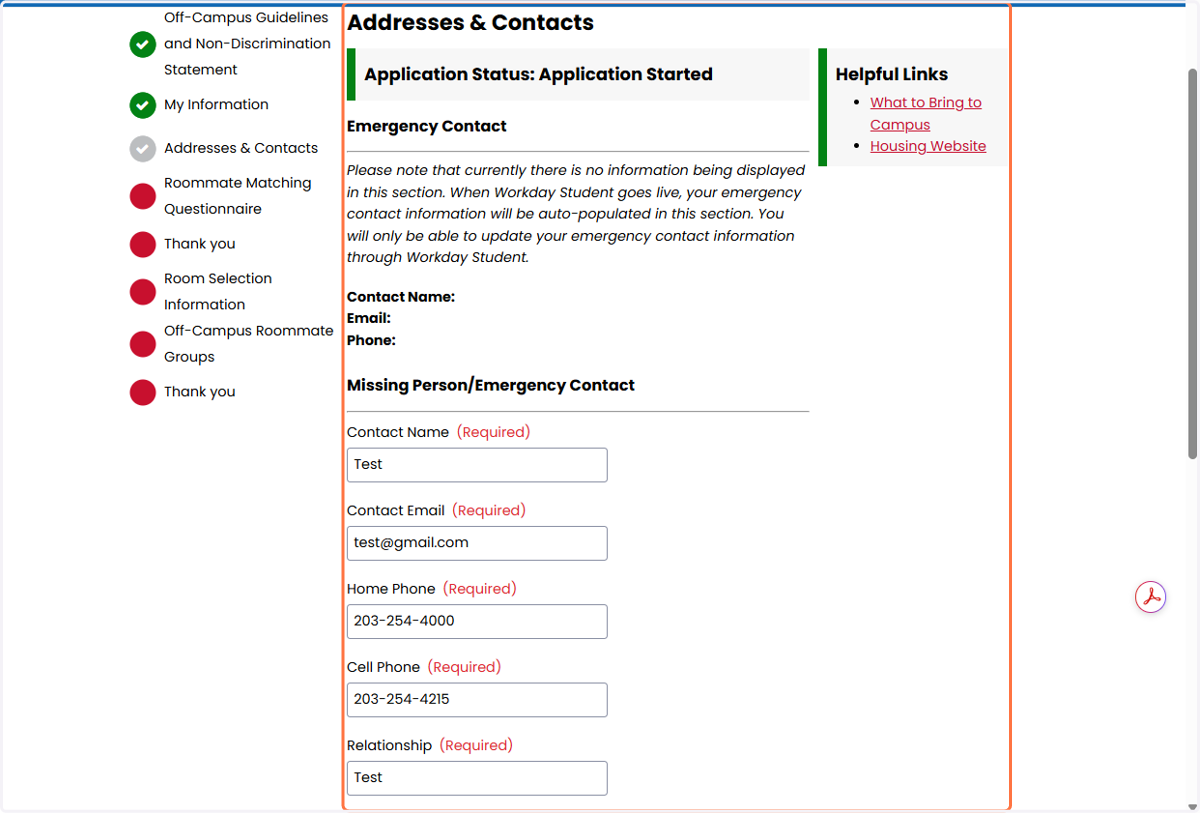The height and width of the screenshot is (813, 1200).
Task: Click the bold Contact Name: label
Action: pyautogui.click(x=401, y=297)
